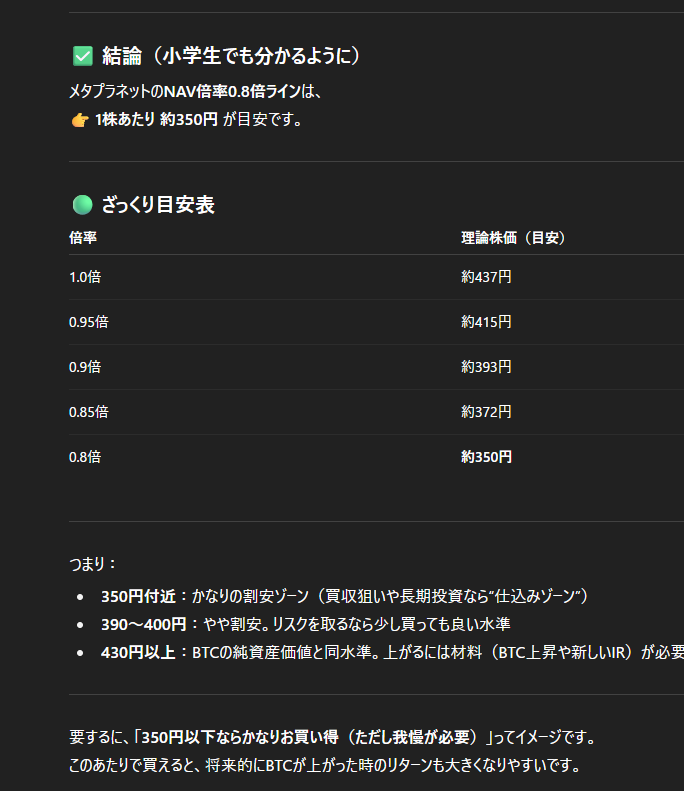The width and height of the screenshot is (684, 791).
Task: Click the table header 倍率
Action: 83,238
